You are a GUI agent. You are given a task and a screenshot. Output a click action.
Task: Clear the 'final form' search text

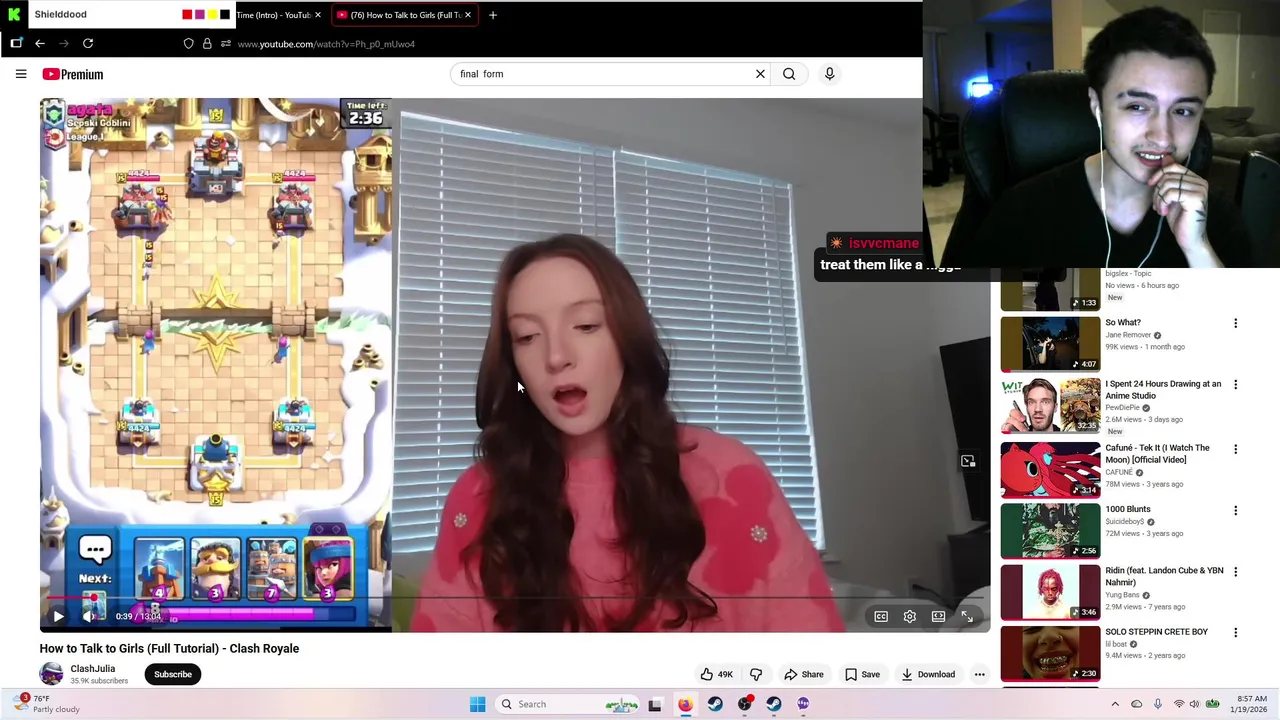[x=760, y=74]
